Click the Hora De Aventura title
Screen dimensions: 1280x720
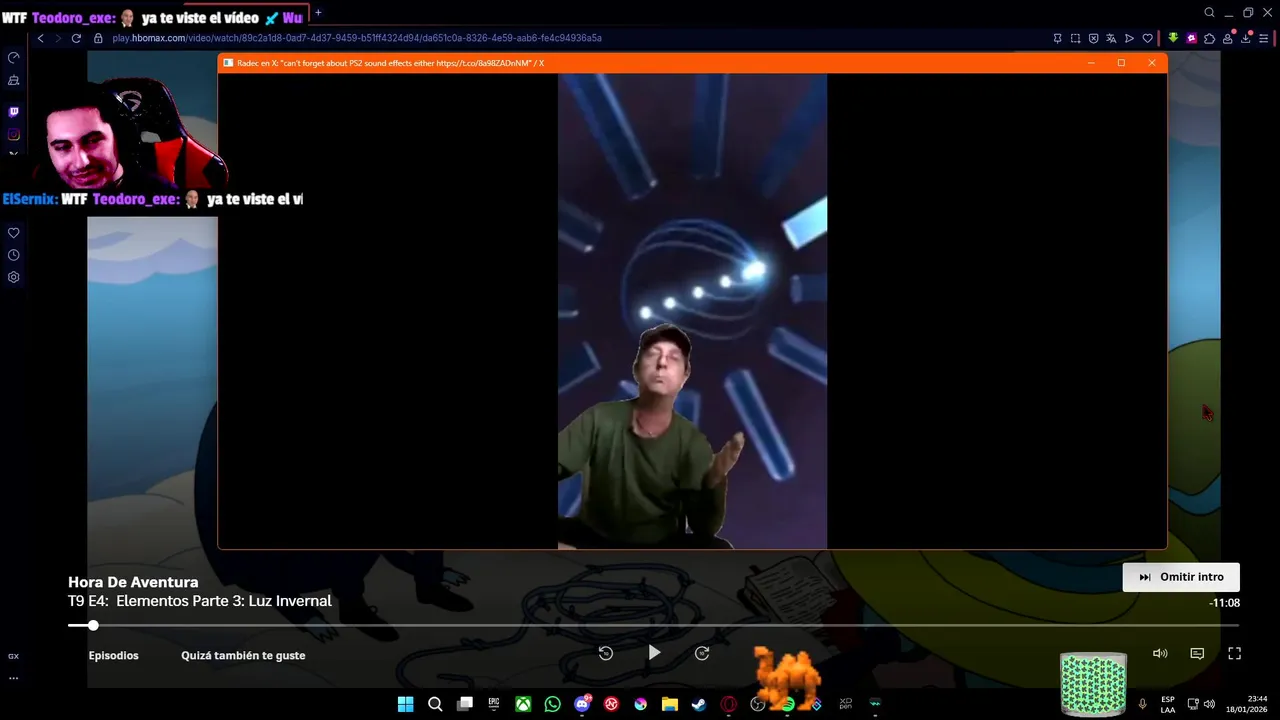tap(133, 582)
